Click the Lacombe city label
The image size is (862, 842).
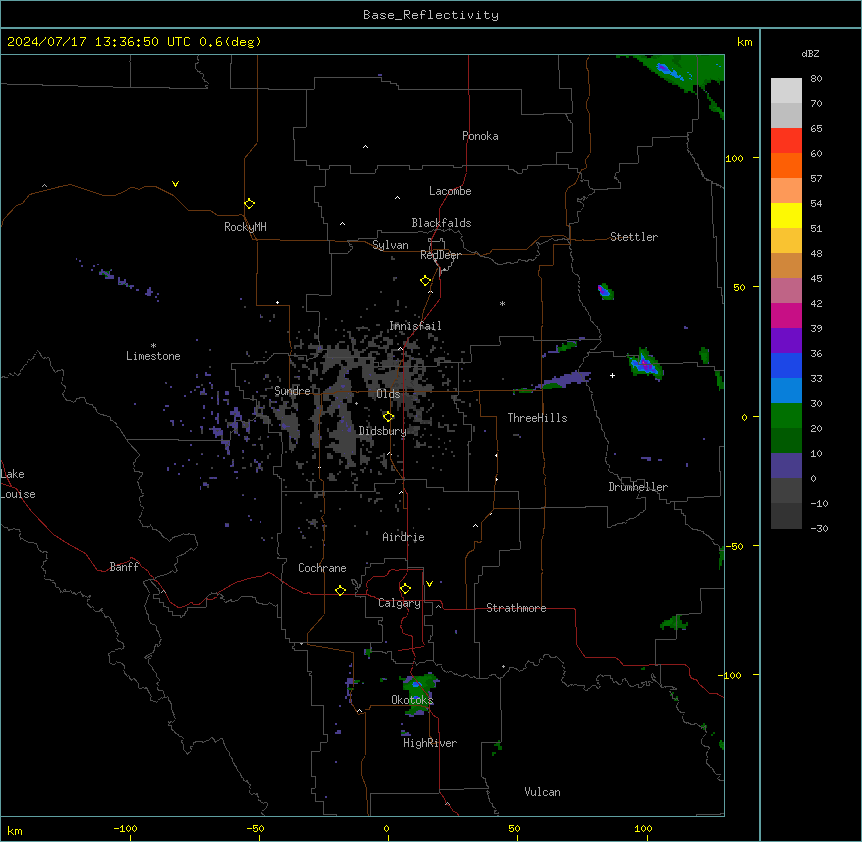coord(450,191)
